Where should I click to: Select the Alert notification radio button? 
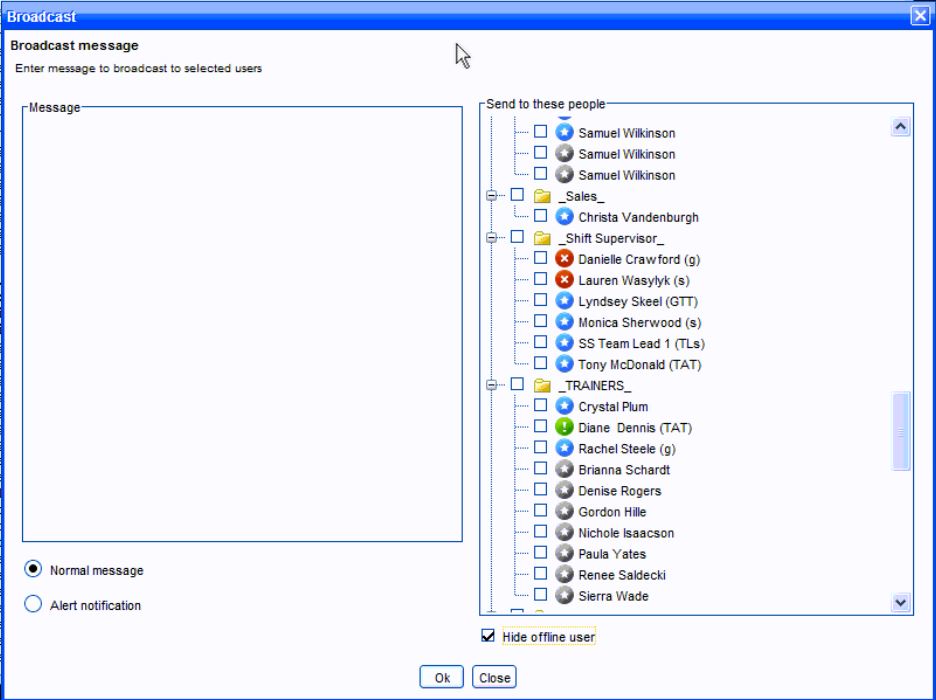tap(33, 604)
